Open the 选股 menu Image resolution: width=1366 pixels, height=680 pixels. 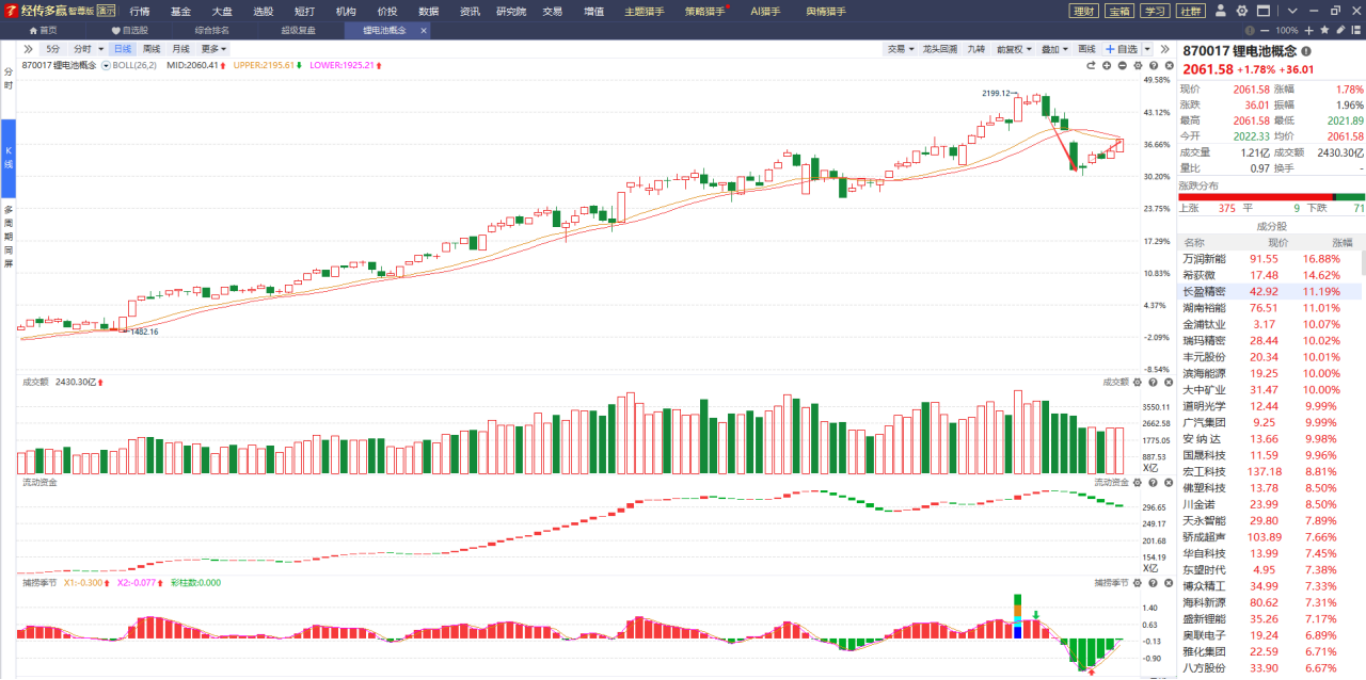click(x=263, y=11)
